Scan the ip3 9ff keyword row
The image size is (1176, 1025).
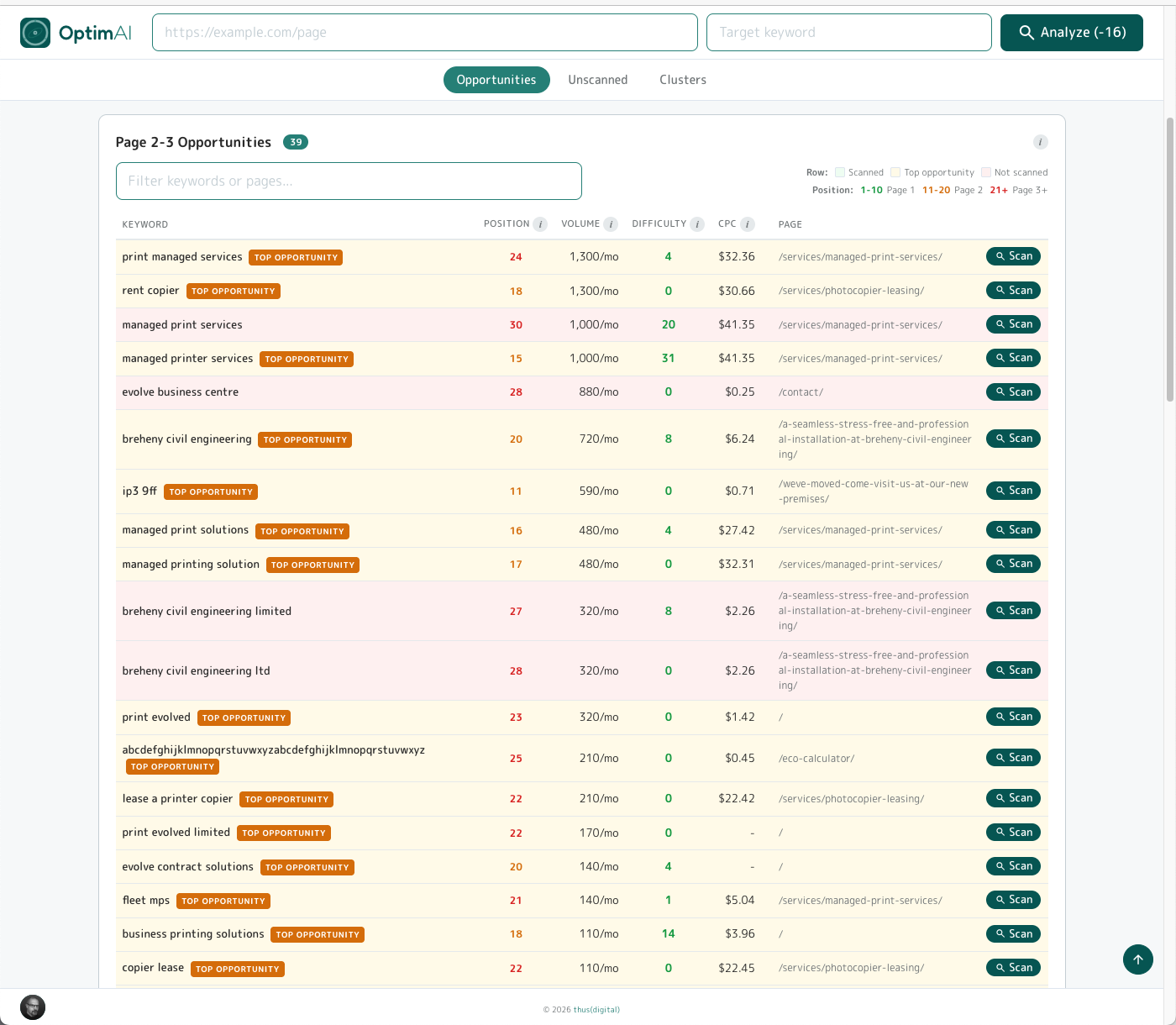(x=1013, y=491)
